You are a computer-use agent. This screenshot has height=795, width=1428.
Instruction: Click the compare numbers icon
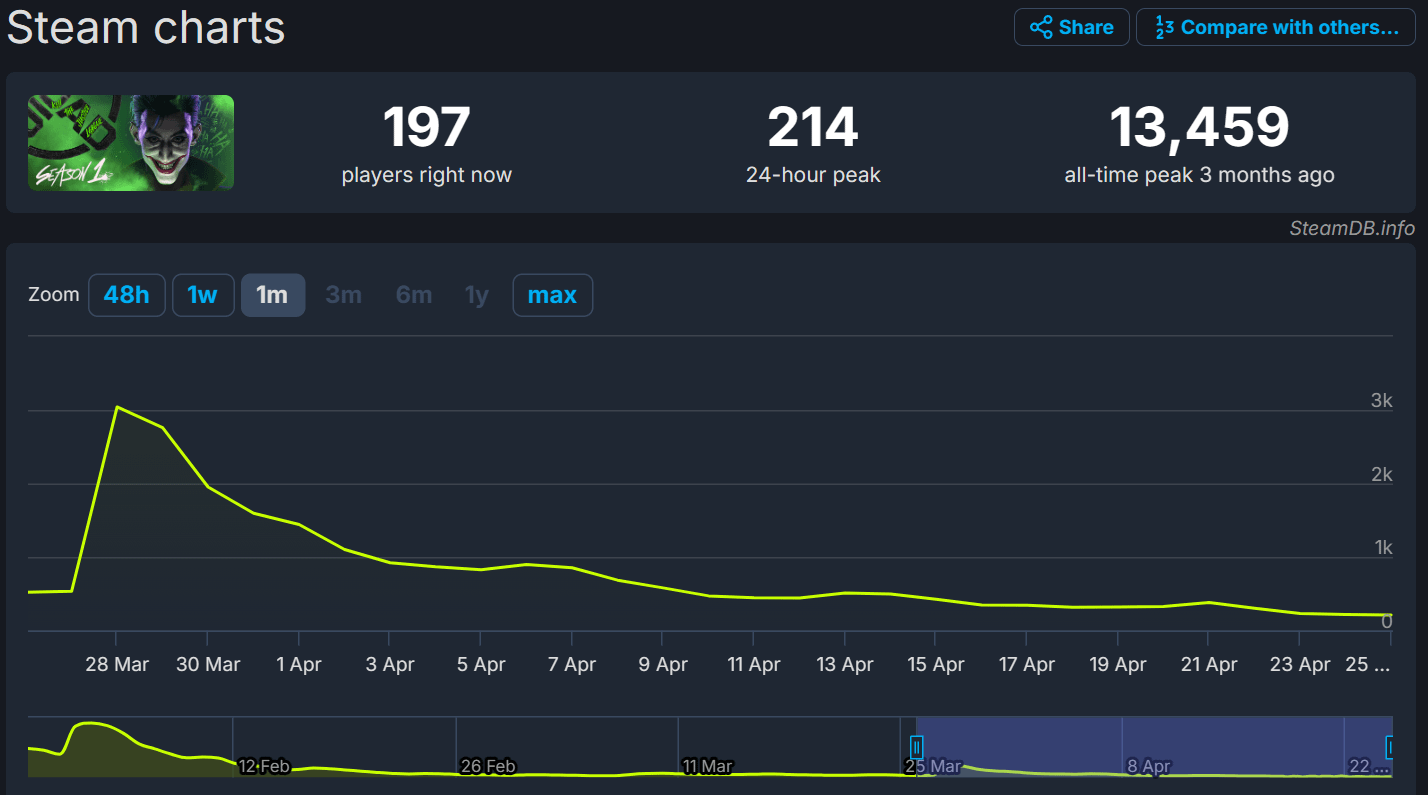1164,27
